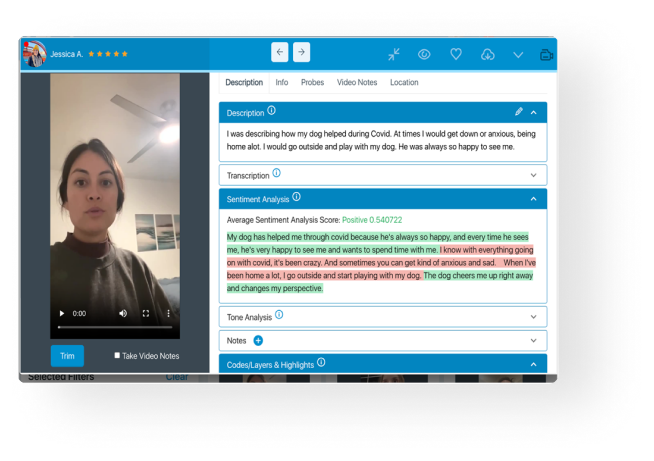Click the video progress bar

tap(115, 327)
